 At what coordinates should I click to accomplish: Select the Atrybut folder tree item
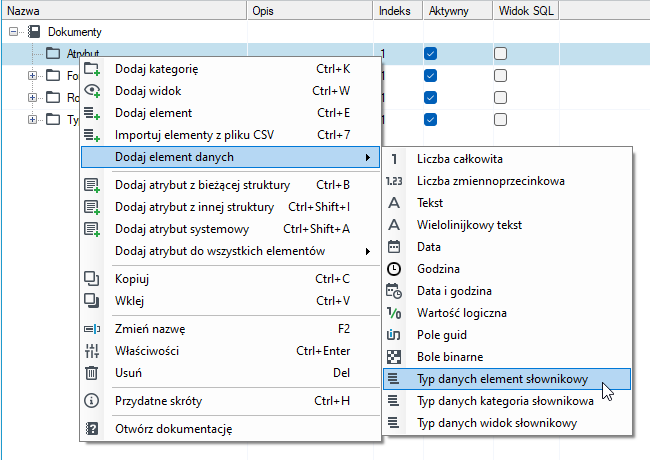click(83, 53)
